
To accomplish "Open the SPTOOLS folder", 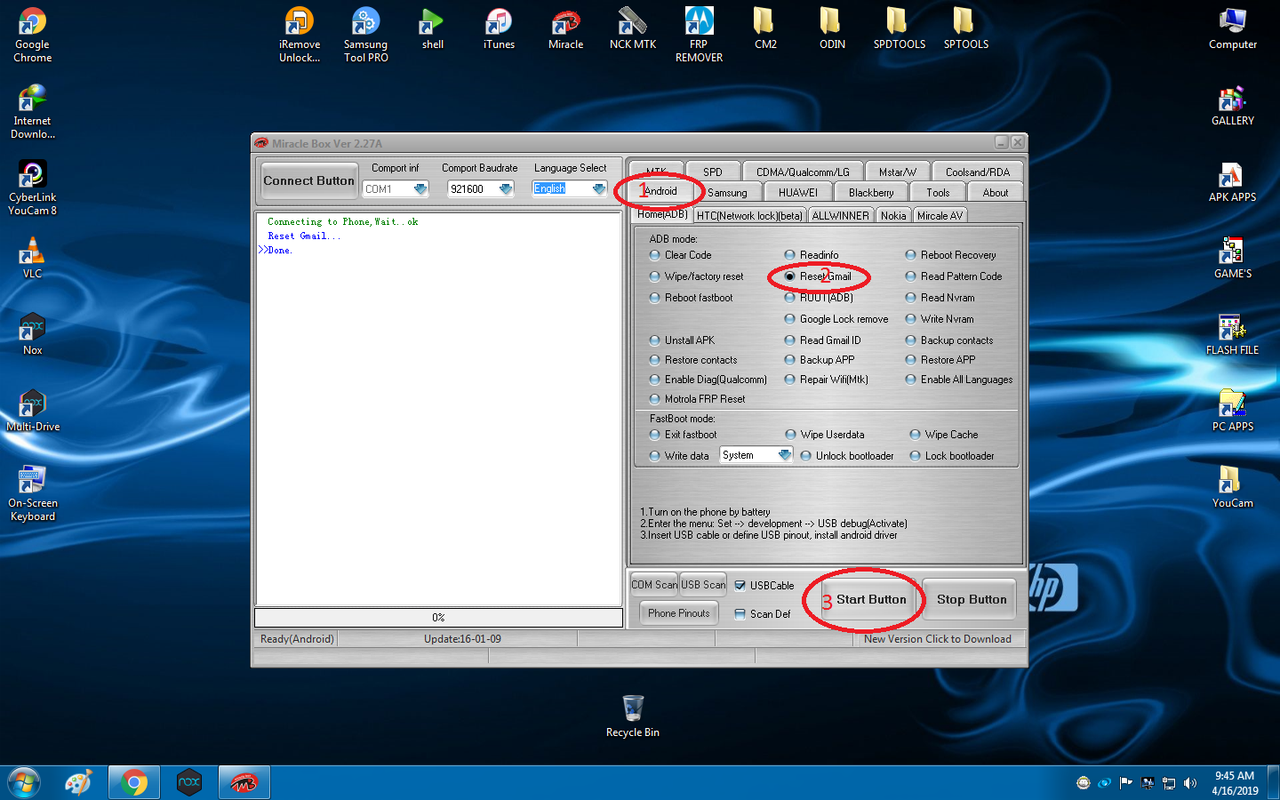I will click(966, 29).
